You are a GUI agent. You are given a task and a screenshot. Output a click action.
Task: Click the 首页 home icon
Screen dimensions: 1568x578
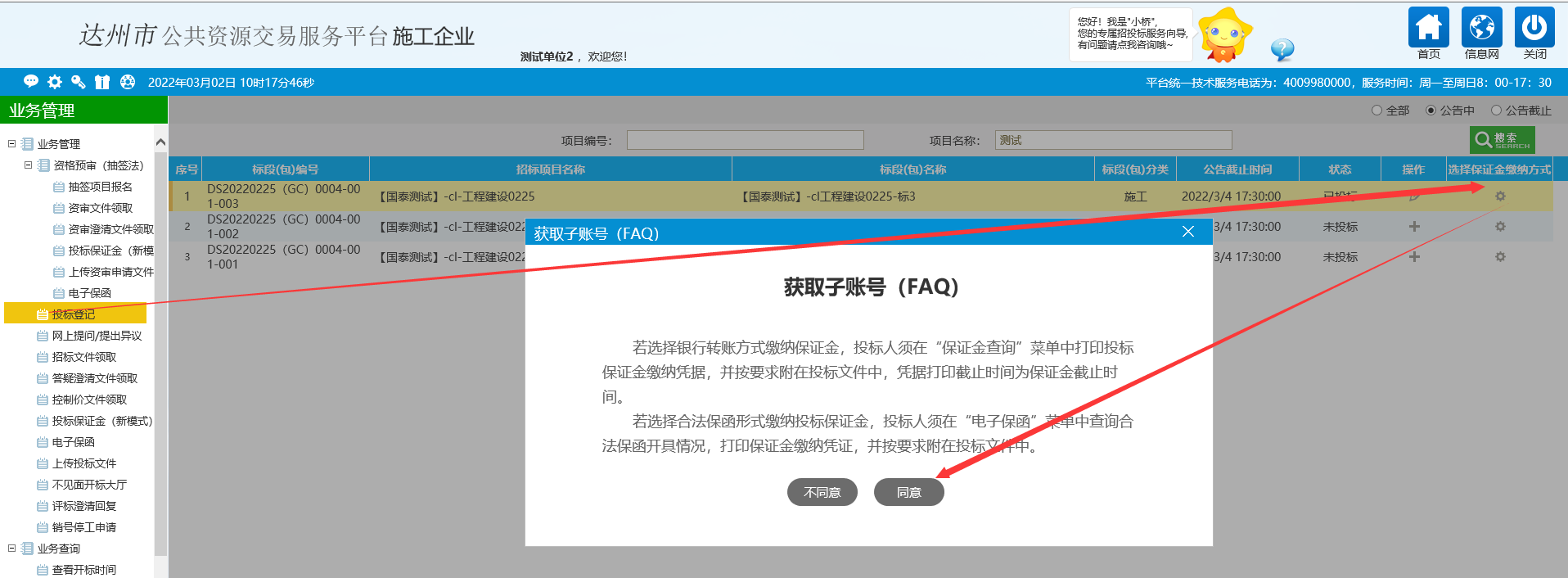point(1428,28)
